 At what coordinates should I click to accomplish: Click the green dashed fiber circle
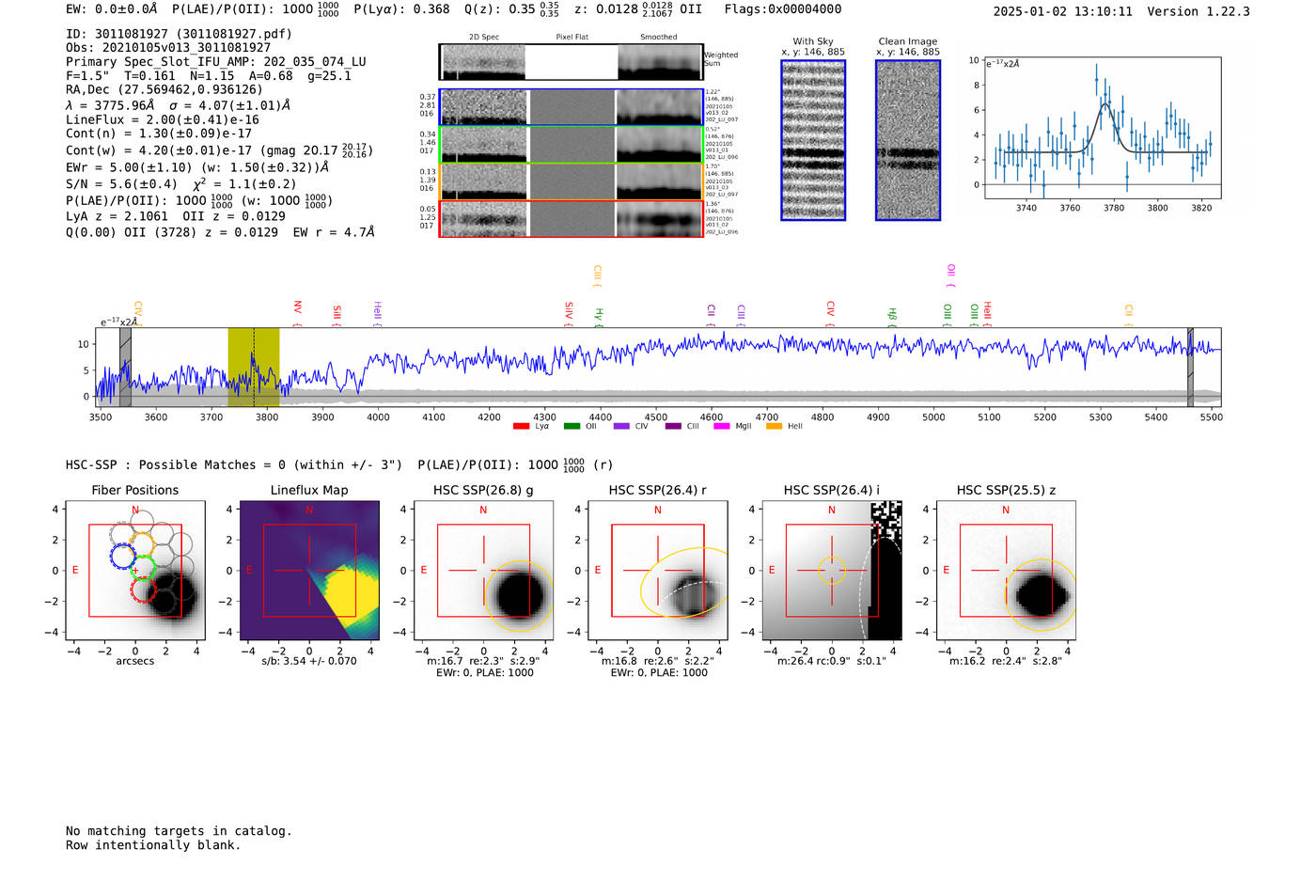(141, 568)
